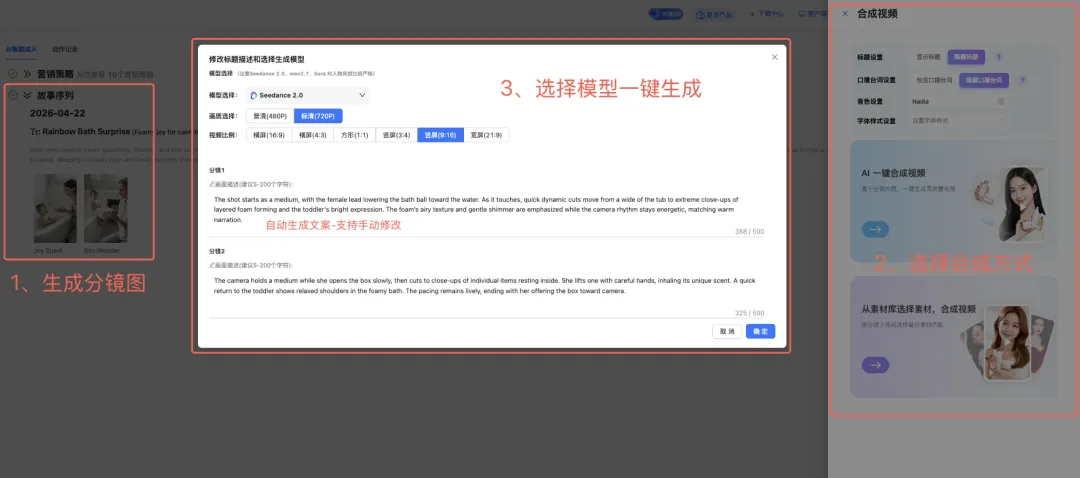Screen dimensions: 1080x478
Task: Click the 358 / 500 character counter
Action: (x=749, y=231)
